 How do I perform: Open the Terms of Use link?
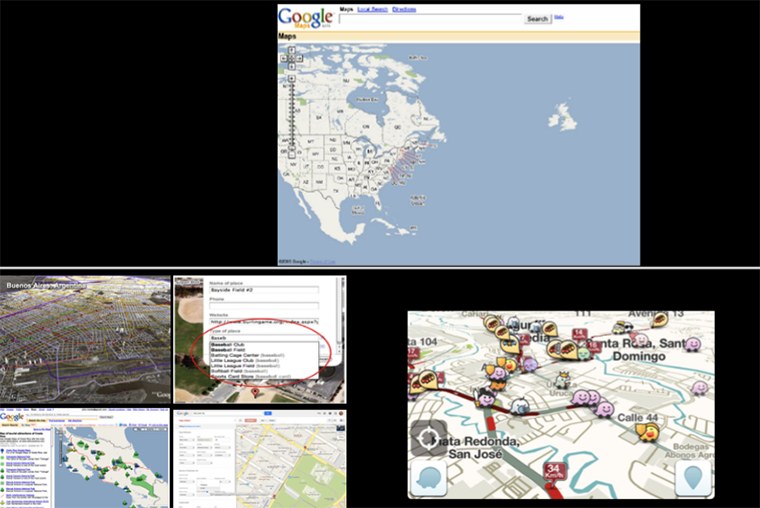pyautogui.click(x=322, y=262)
